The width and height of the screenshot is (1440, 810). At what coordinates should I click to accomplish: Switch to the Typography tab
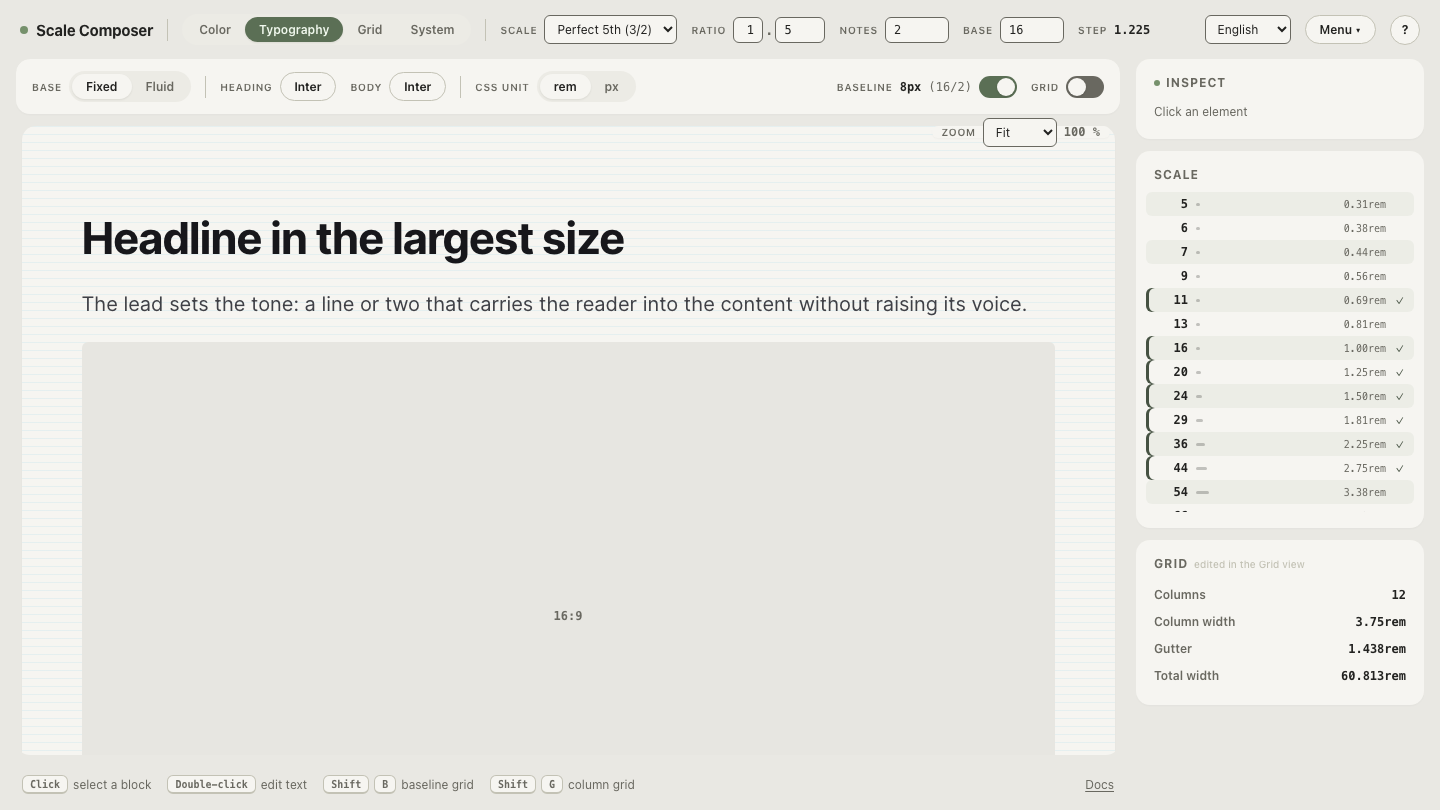pyautogui.click(x=294, y=30)
